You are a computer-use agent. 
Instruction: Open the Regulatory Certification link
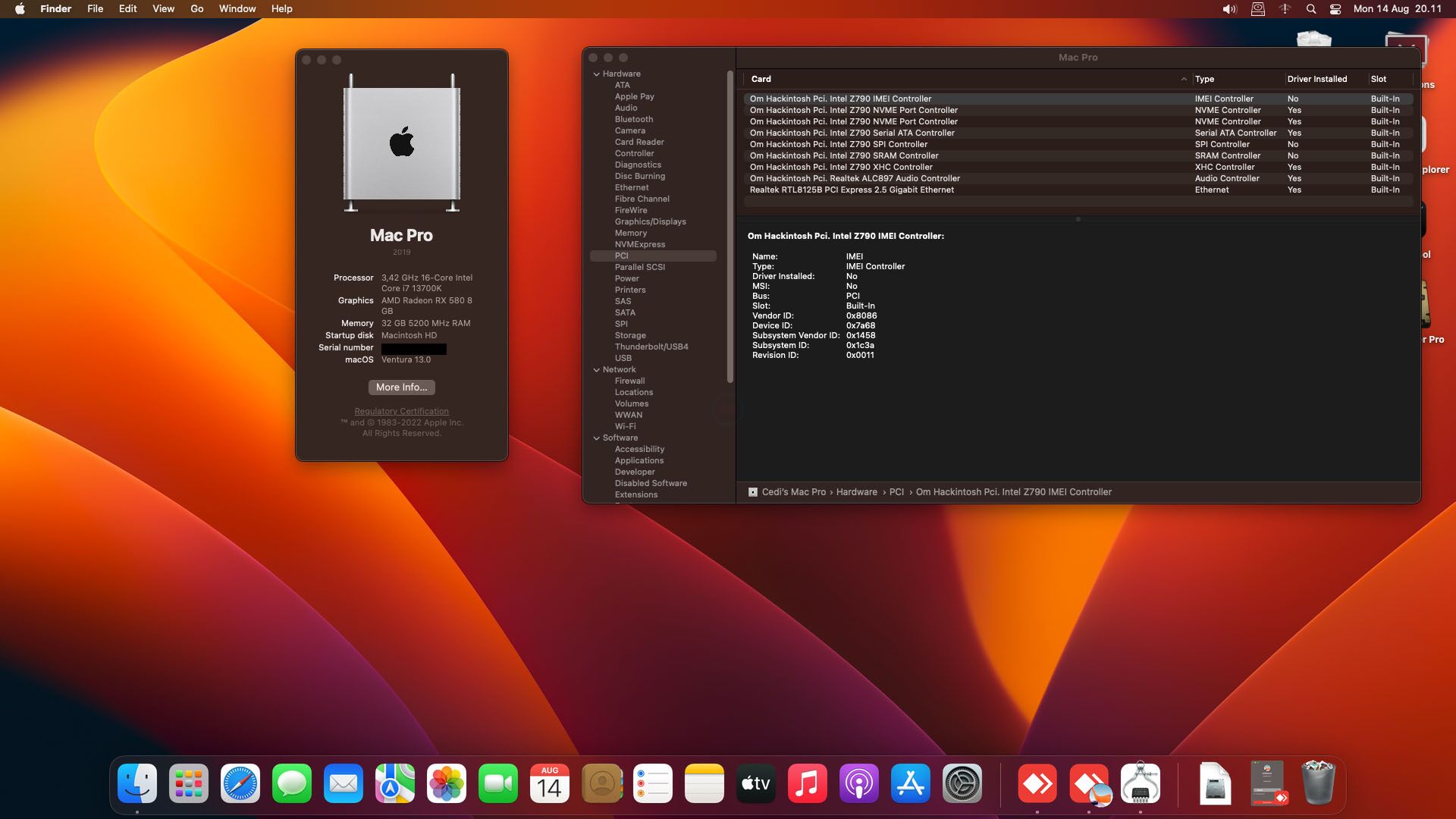401,411
